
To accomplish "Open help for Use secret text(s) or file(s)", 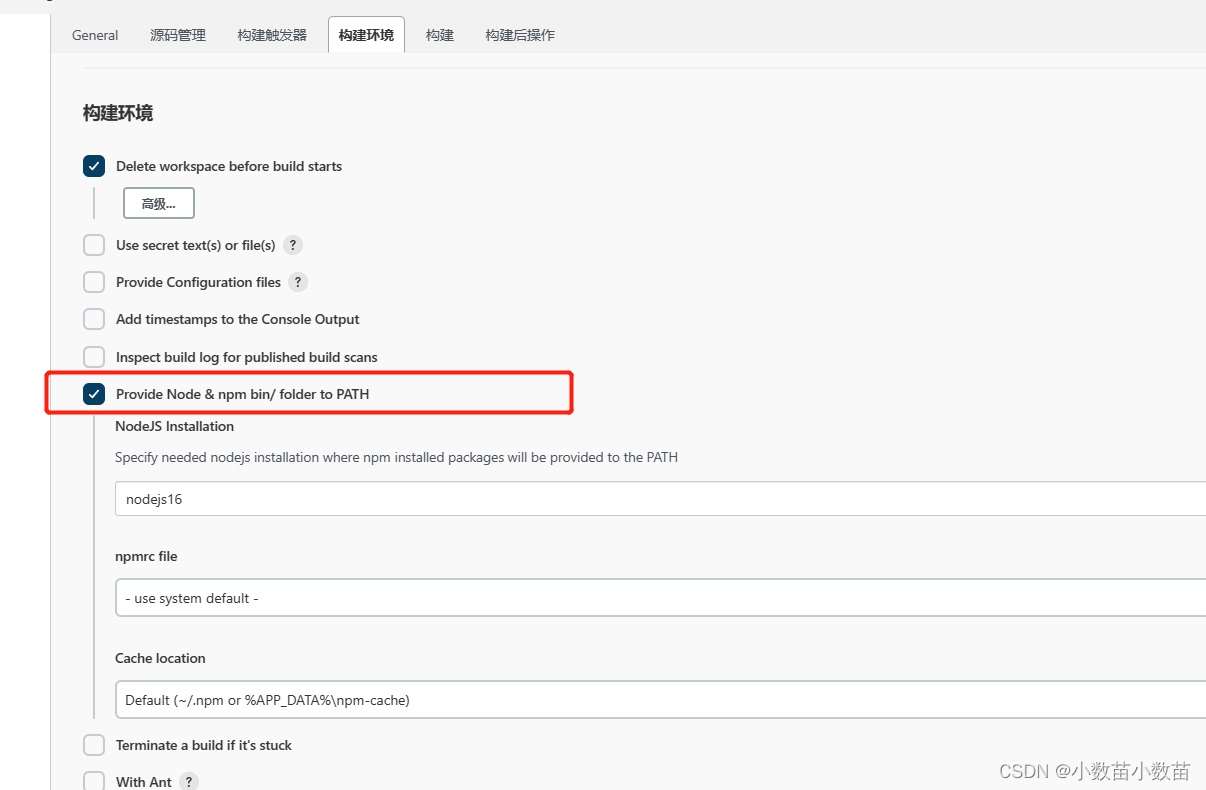I will (x=292, y=245).
